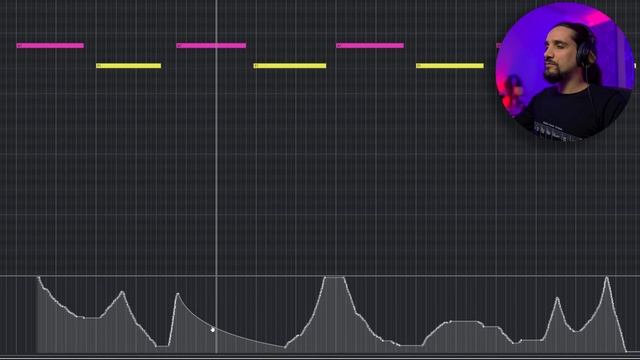Select the first yellow note from the left
Screen dimensions: 640x360
[129, 66]
